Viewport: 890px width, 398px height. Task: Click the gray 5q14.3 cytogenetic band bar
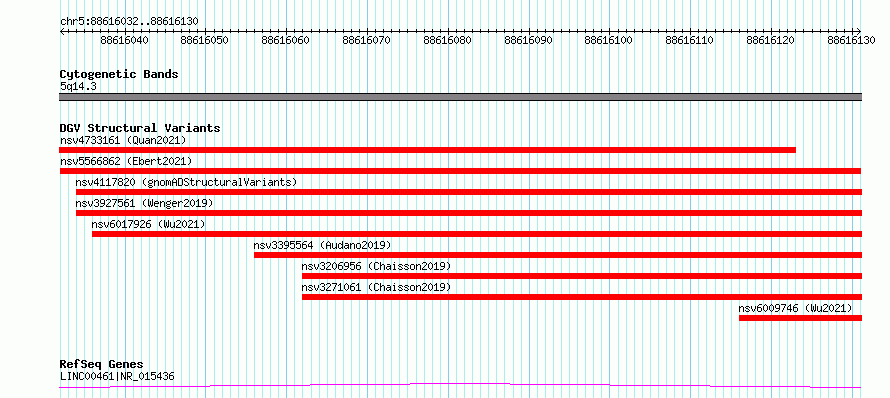(x=460, y=97)
